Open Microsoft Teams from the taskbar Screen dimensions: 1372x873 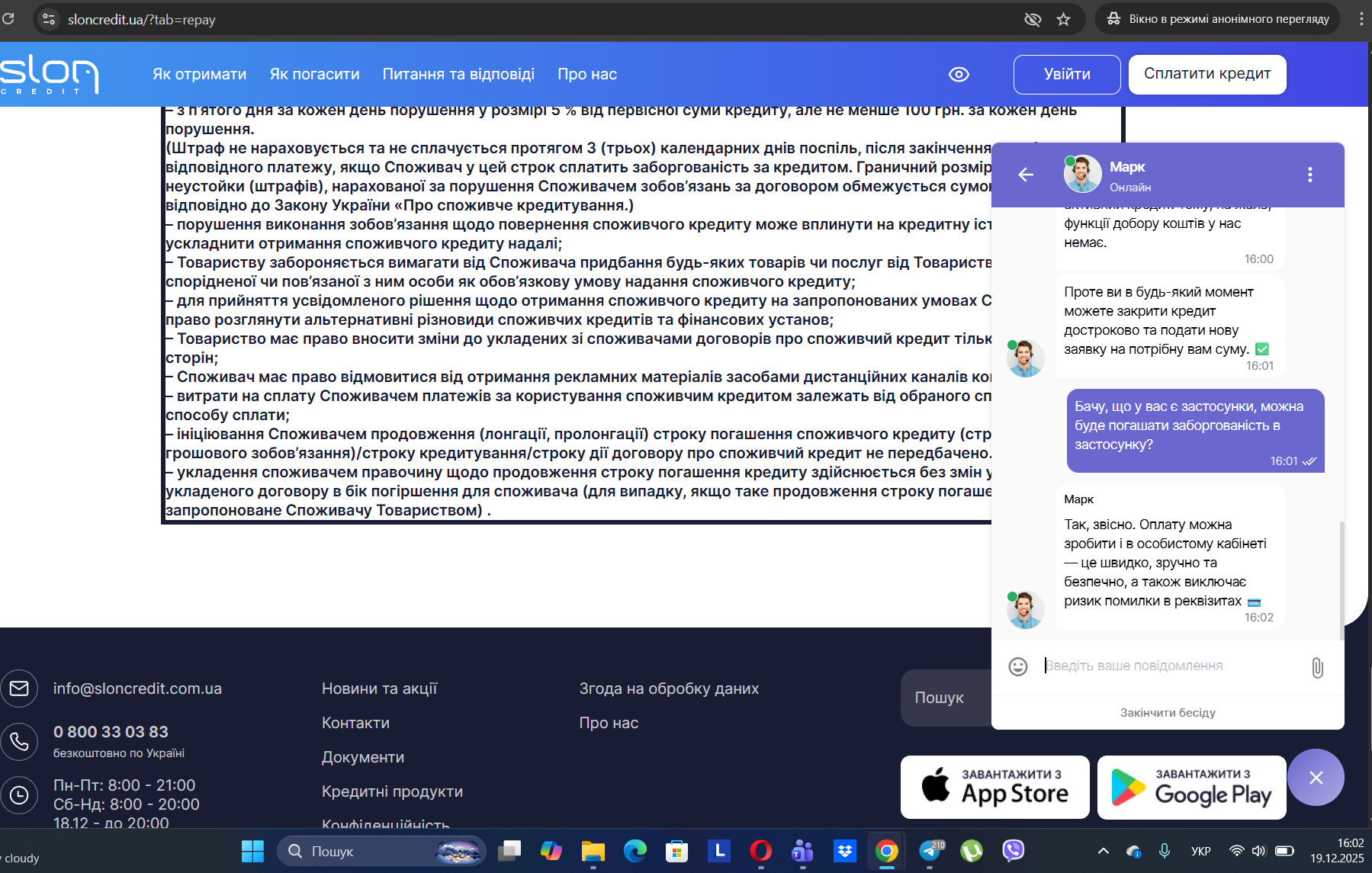(x=802, y=851)
